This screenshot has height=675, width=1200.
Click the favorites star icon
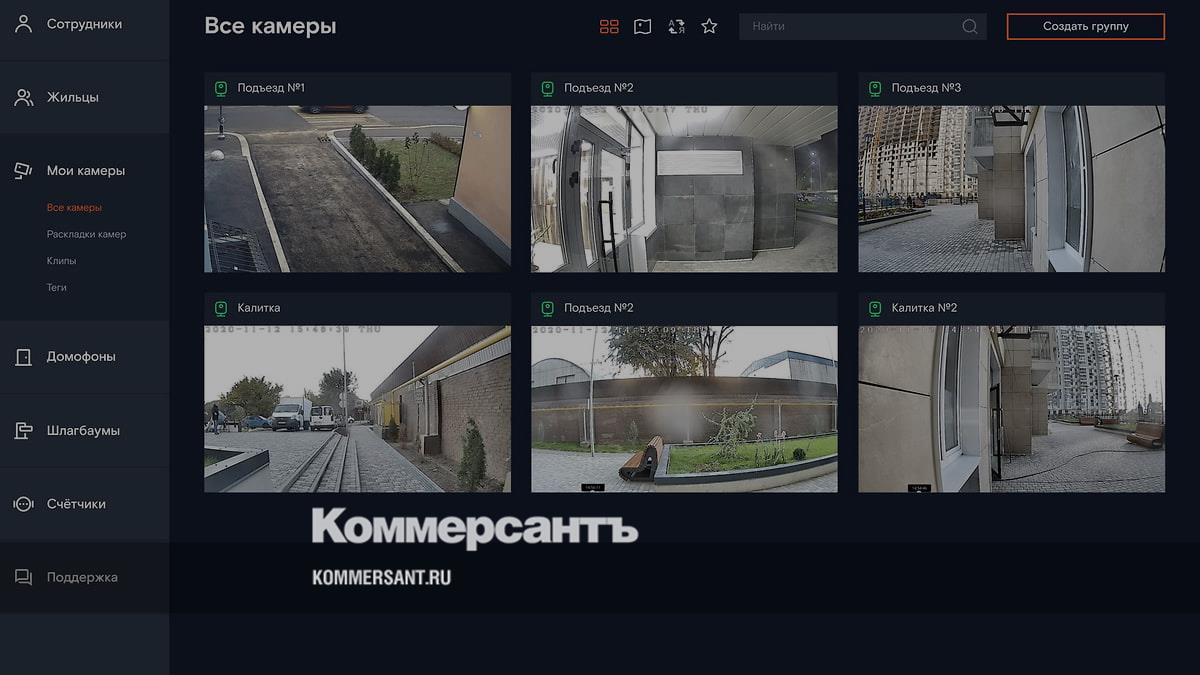[x=709, y=27]
